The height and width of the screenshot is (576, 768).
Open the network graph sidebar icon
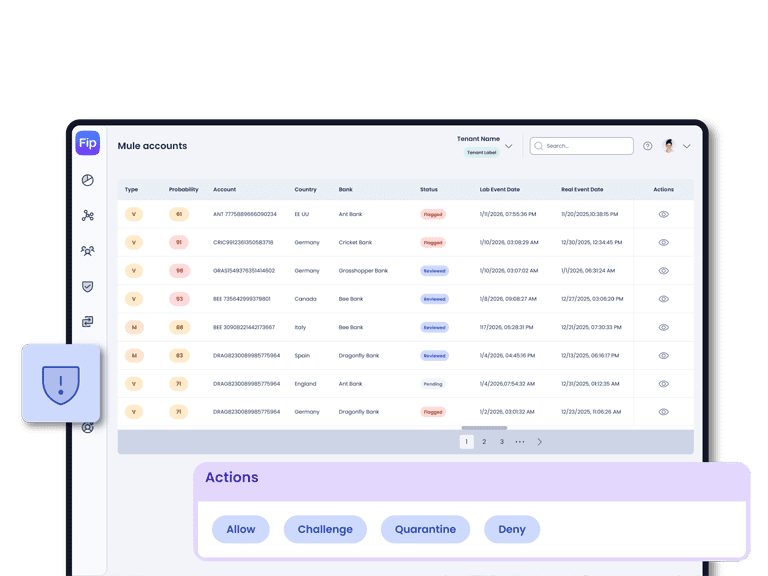point(88,216)
